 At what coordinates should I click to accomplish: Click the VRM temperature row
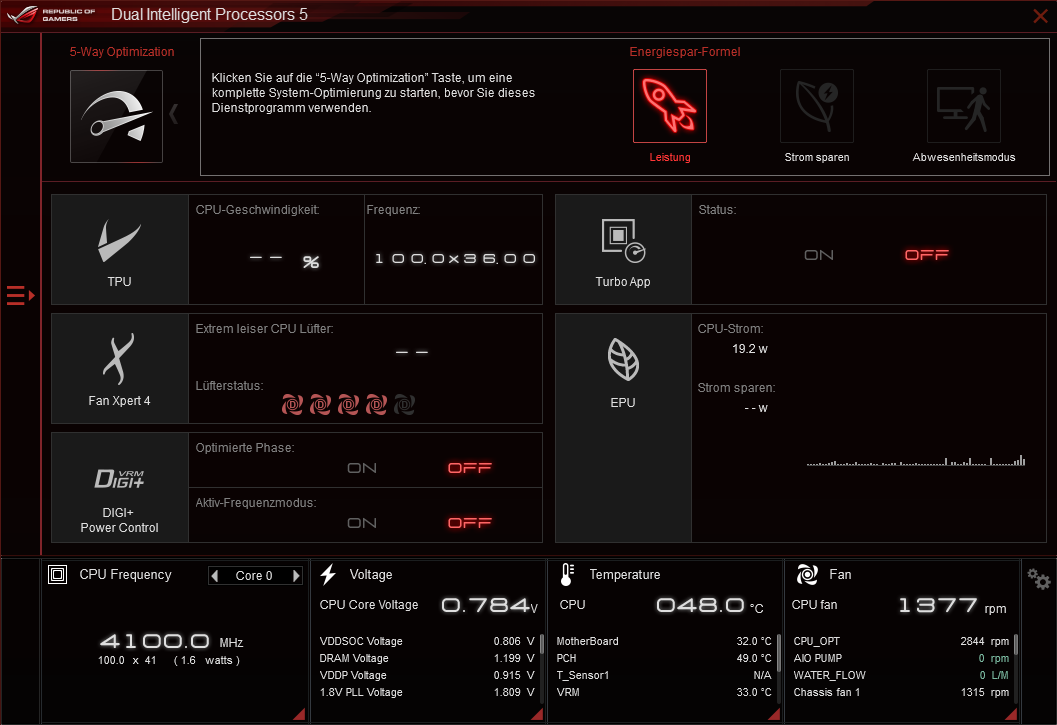tap(664, 692)
